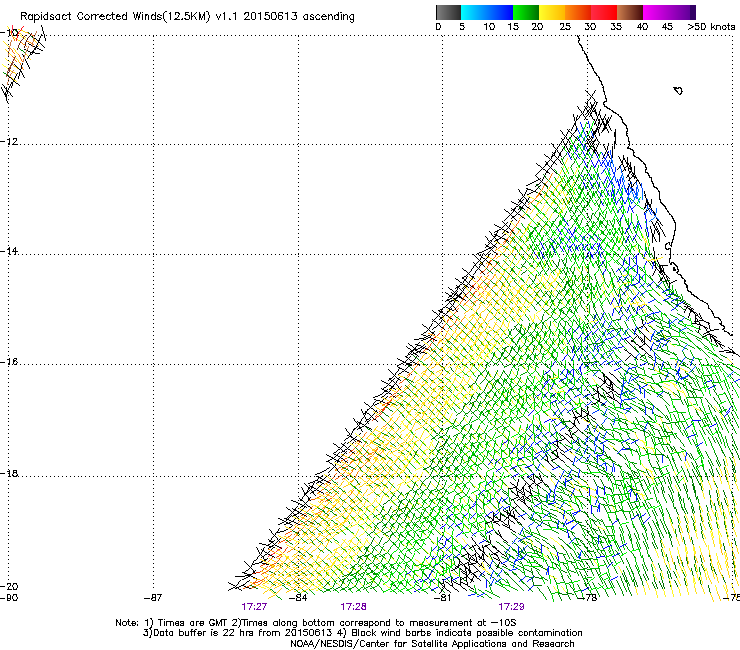Image resolution: width=740 pixels, height=650 pixels.
Task: Click the latitude label -12
Action: [9, 141]
